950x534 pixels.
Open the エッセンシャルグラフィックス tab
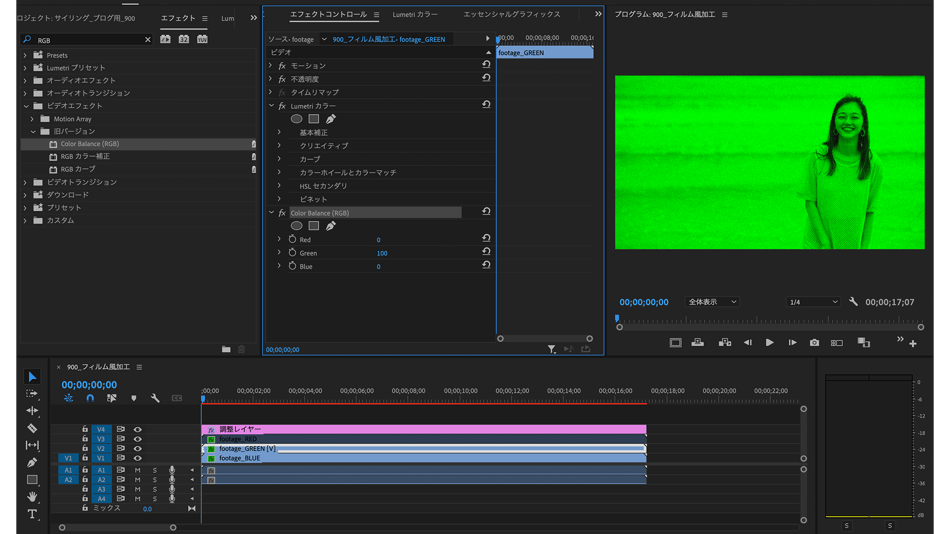tap(512, 15)
